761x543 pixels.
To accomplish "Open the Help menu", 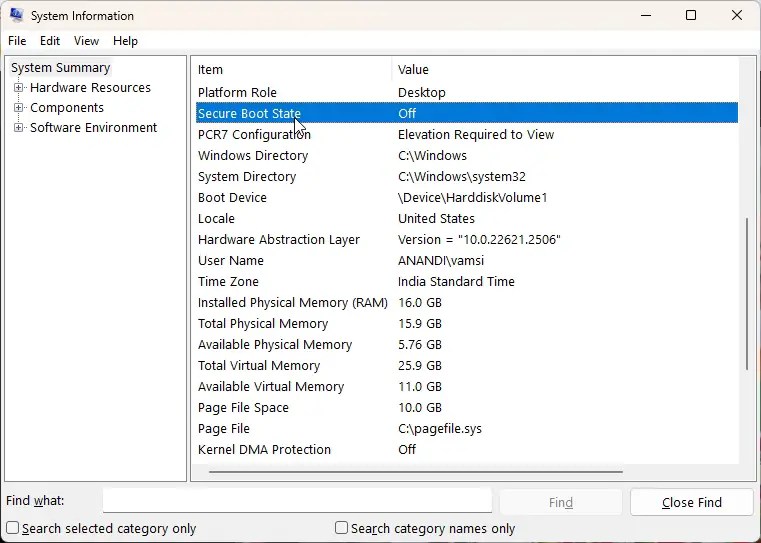I will pos(125,41).
